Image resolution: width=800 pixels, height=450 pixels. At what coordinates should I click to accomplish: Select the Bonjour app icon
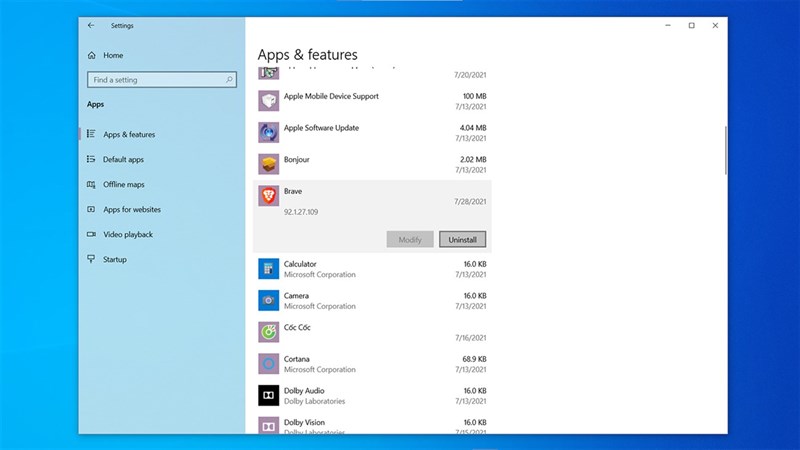pos(268,164)
